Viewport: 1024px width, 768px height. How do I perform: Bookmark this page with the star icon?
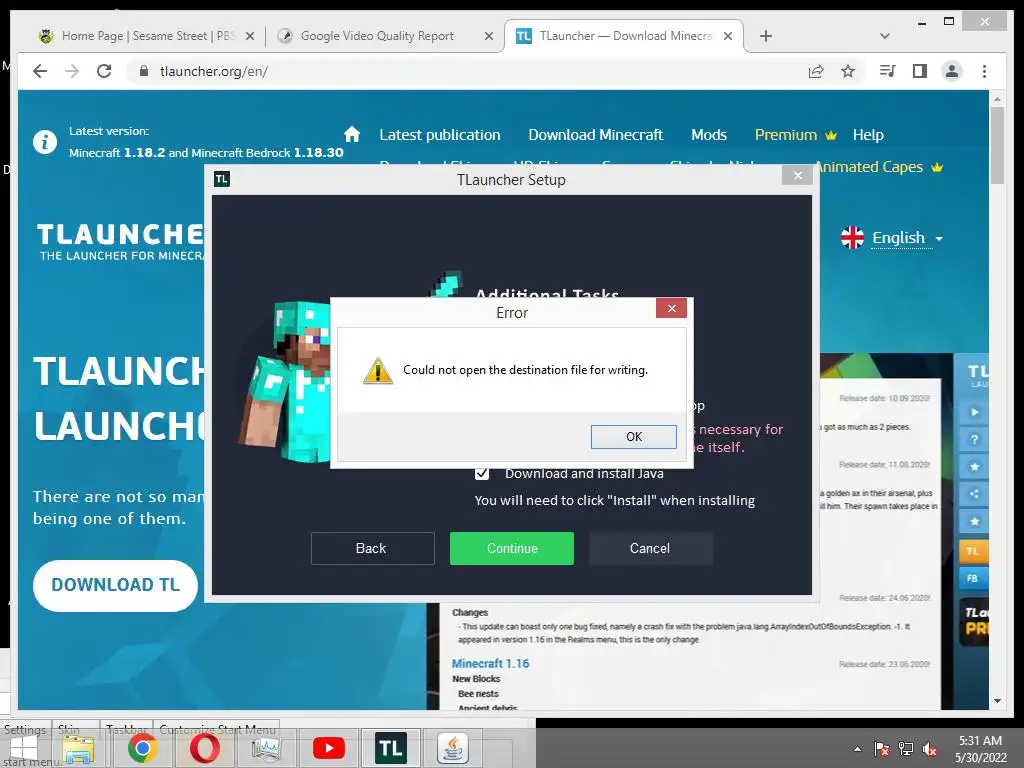coord(848,71)
